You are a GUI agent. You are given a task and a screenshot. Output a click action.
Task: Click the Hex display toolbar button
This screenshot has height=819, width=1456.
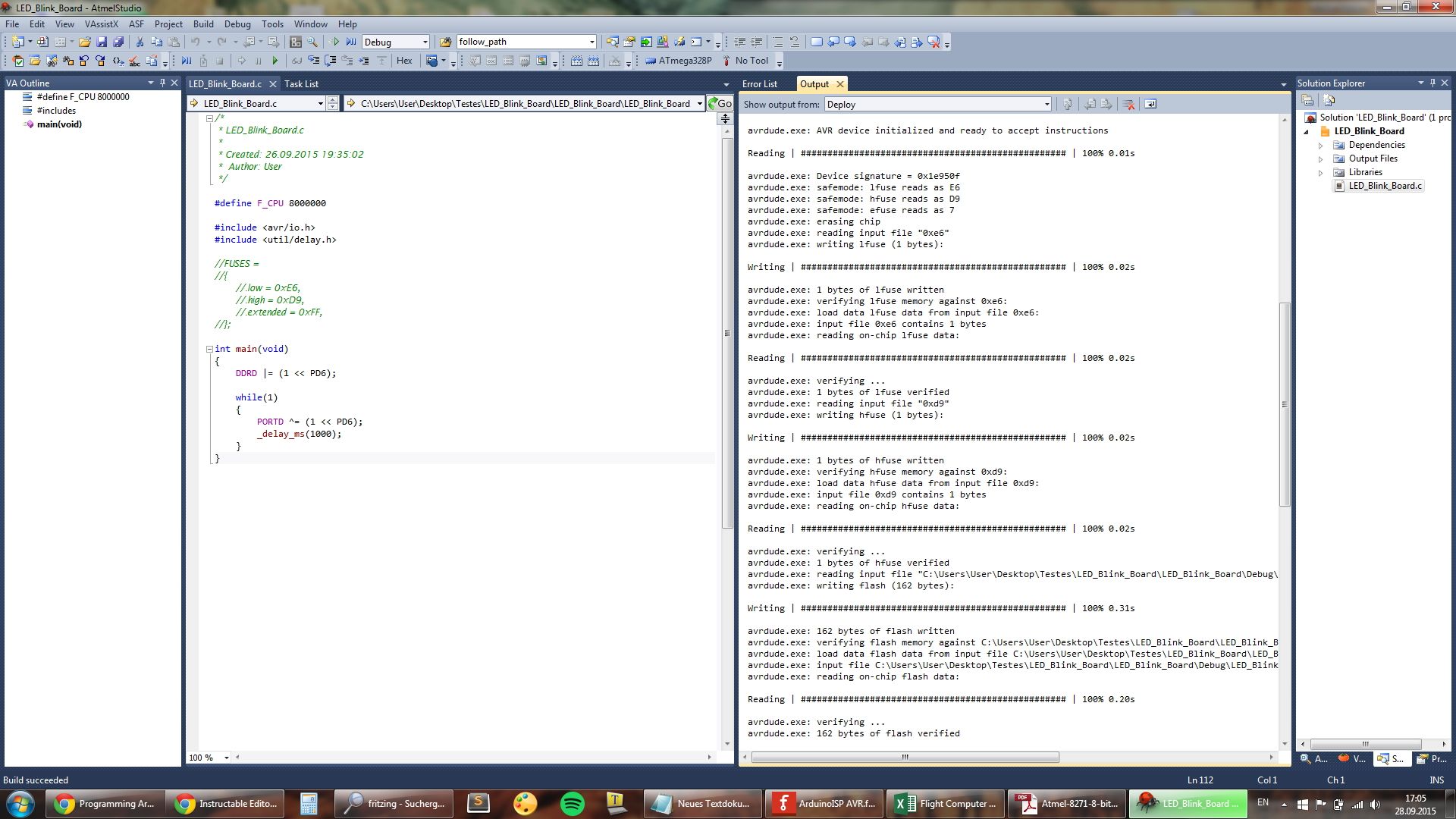[x=404, y=61]
